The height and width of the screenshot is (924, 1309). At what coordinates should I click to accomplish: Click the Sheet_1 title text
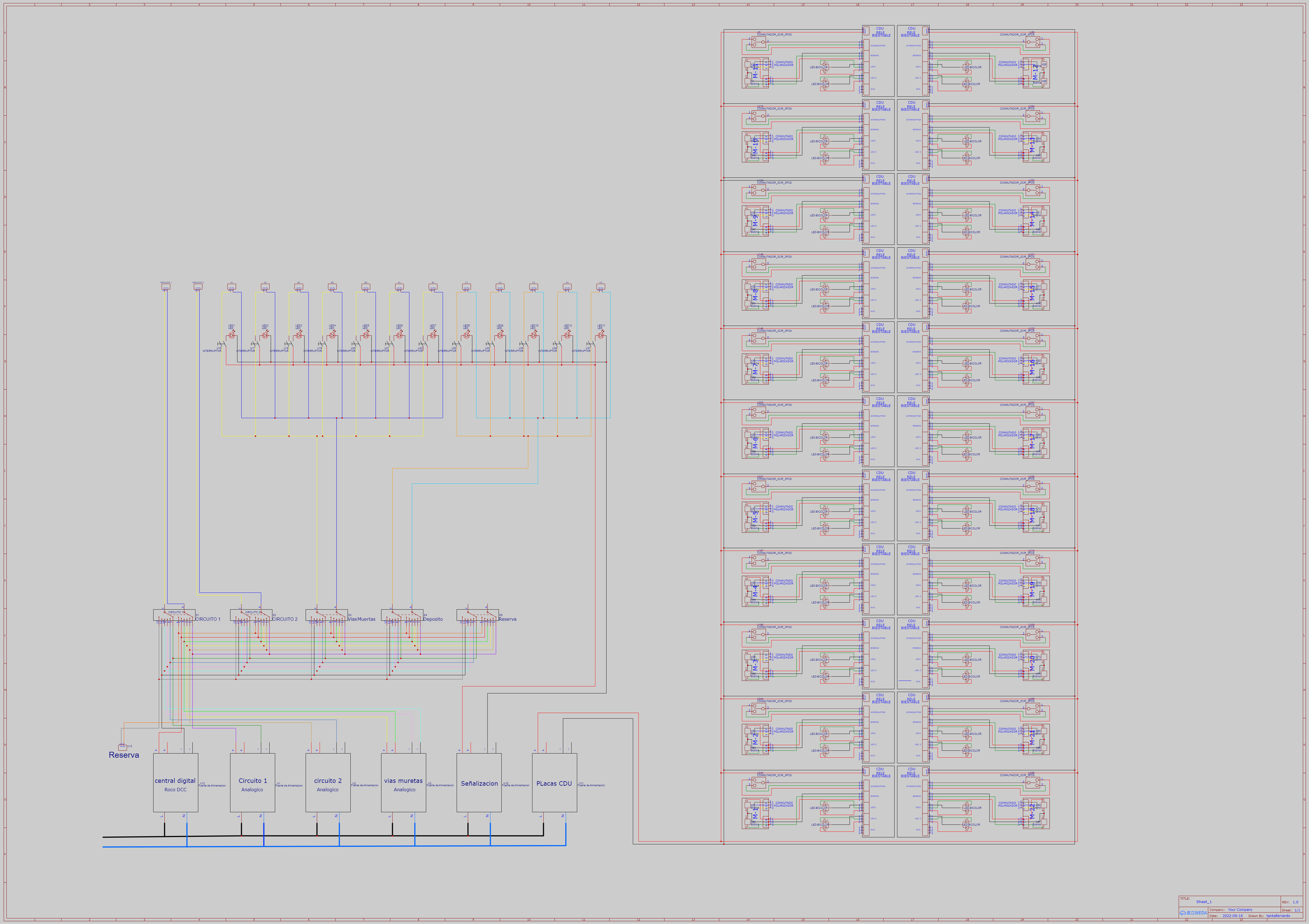[x=1204, y=902]
